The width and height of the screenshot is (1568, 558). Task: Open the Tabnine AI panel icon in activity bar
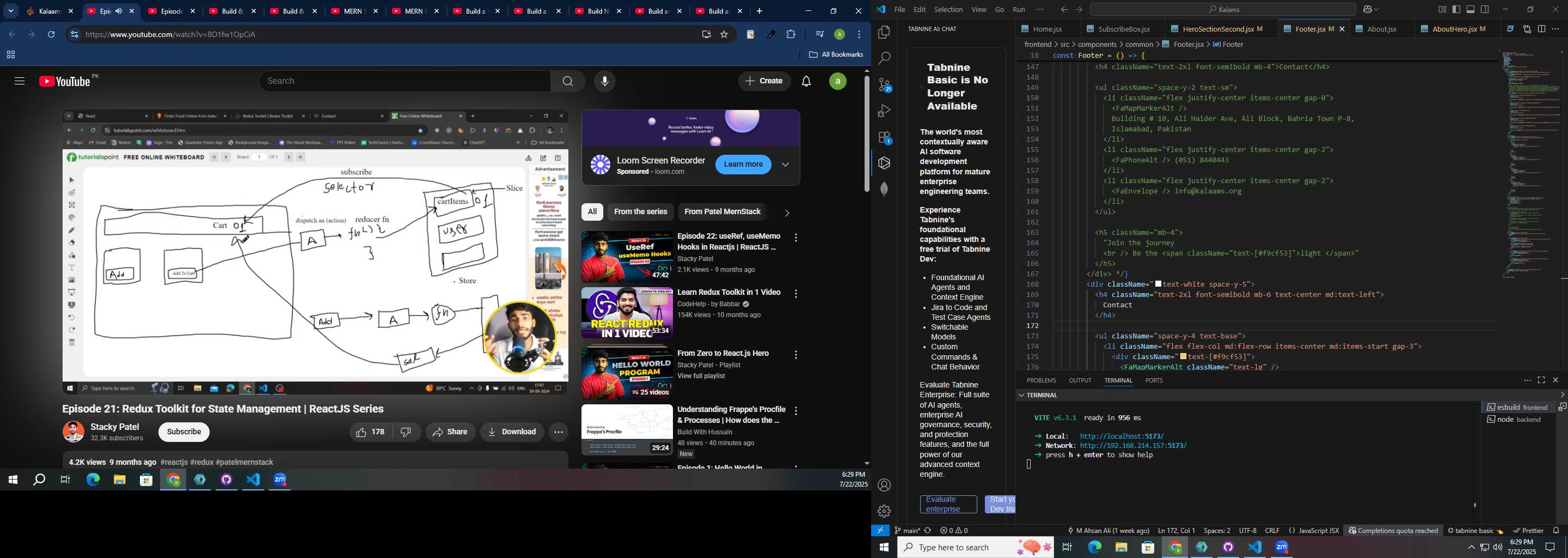pos(884,163)
